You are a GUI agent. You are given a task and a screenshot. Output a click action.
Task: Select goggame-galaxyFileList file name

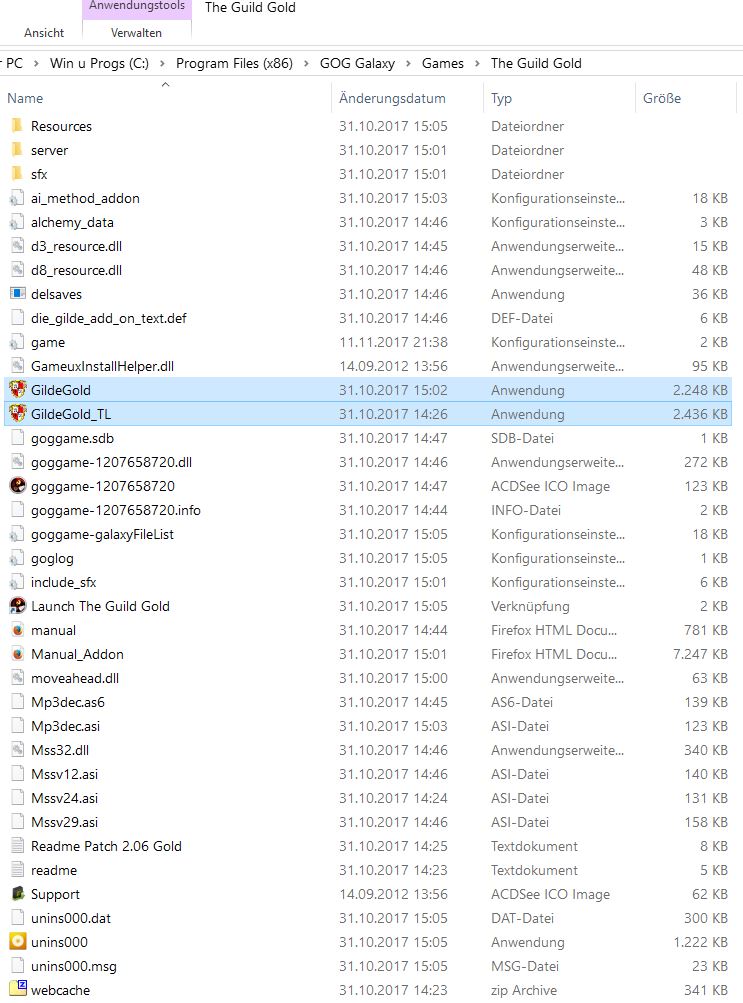pyautogui.click(x=102, y=534)
